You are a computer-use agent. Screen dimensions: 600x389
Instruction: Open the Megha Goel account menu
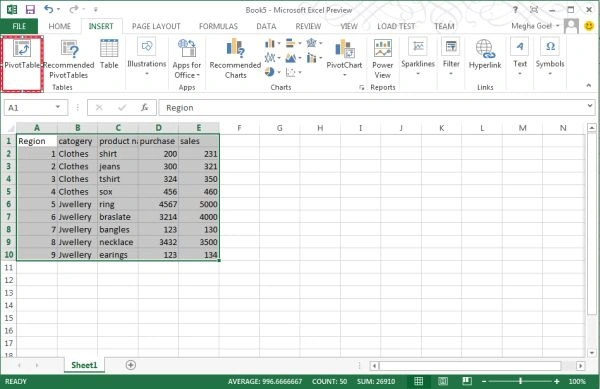[535, 26]
